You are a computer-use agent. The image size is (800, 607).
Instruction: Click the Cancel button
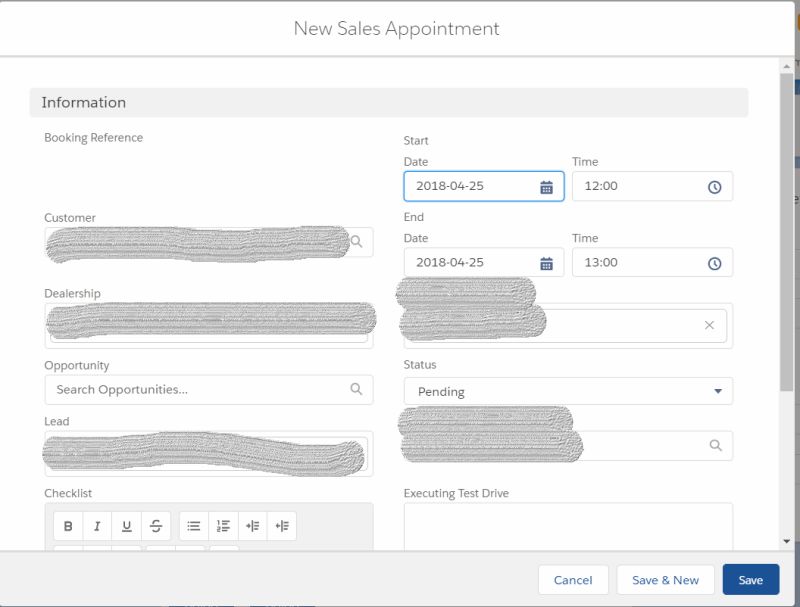(573, 579)
